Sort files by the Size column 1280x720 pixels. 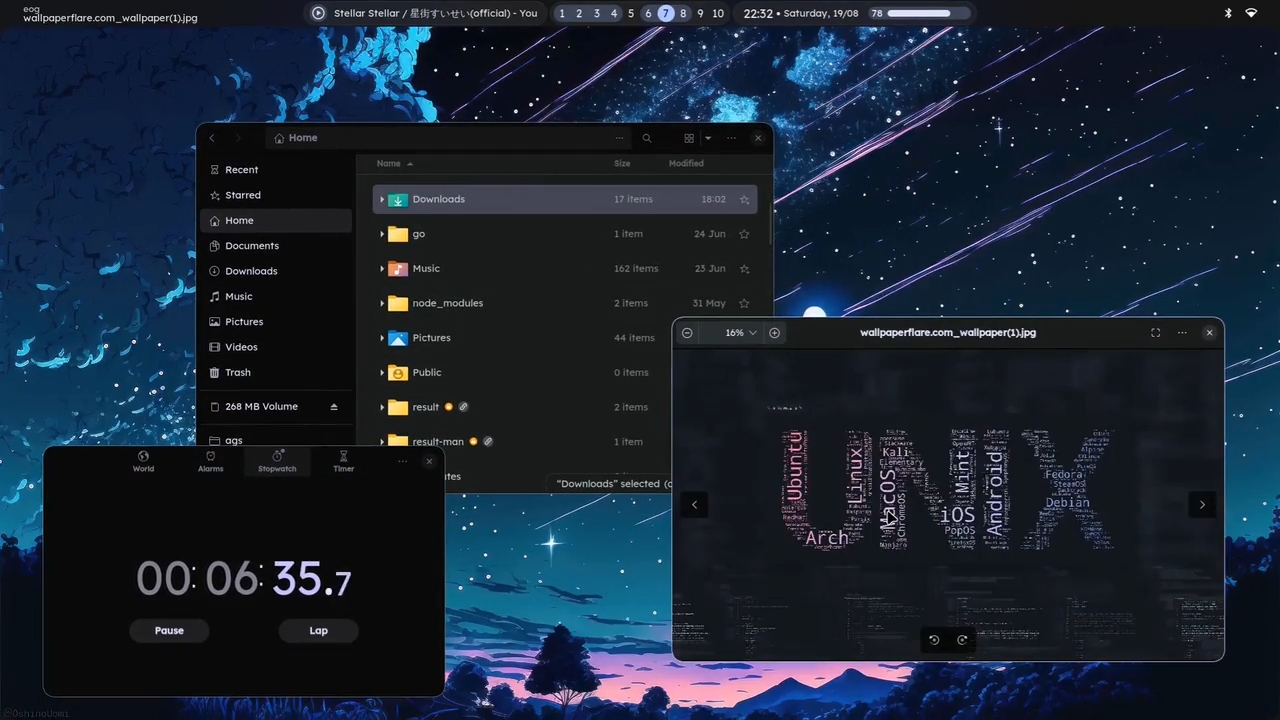pyautogui.click(x=622, y=163)
